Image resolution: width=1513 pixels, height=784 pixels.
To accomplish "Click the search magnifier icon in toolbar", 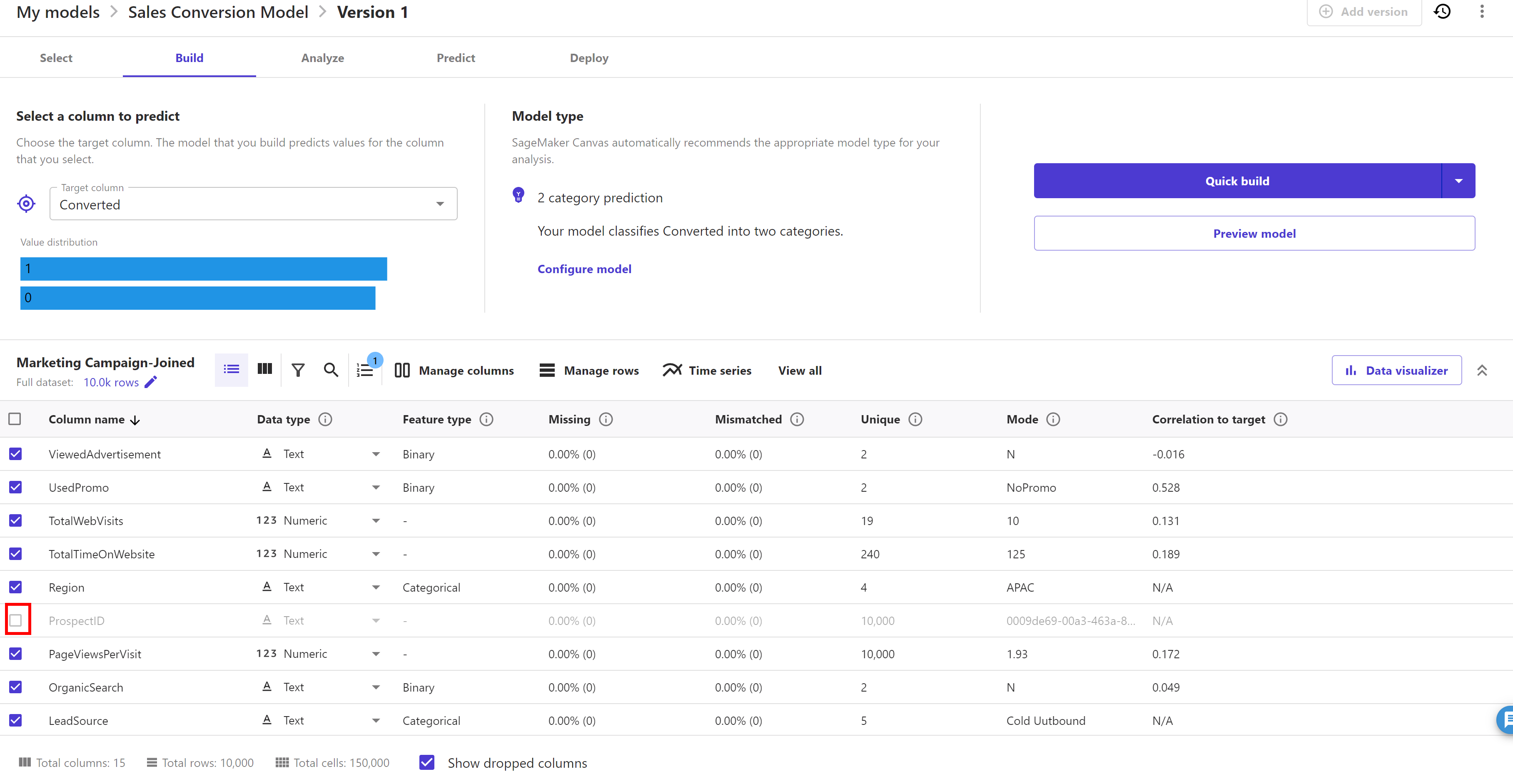I will pyautogui.click(x=331, y=370).
